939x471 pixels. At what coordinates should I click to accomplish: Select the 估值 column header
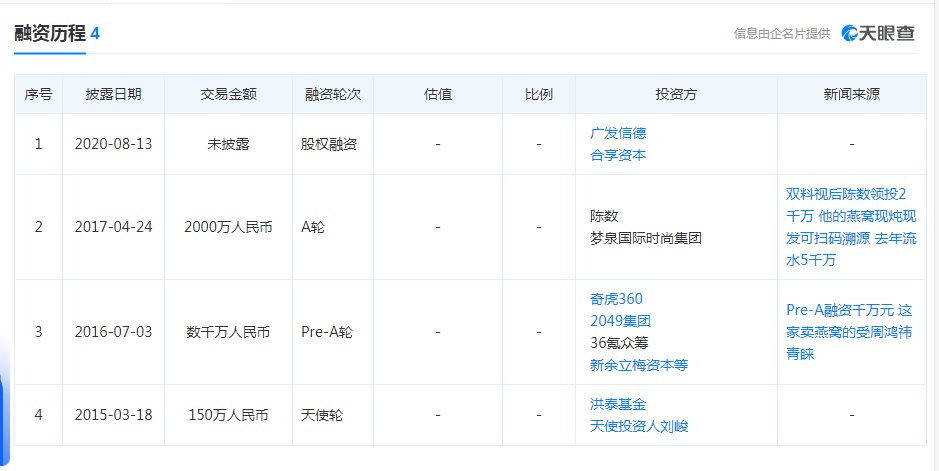tap(438, 94)
